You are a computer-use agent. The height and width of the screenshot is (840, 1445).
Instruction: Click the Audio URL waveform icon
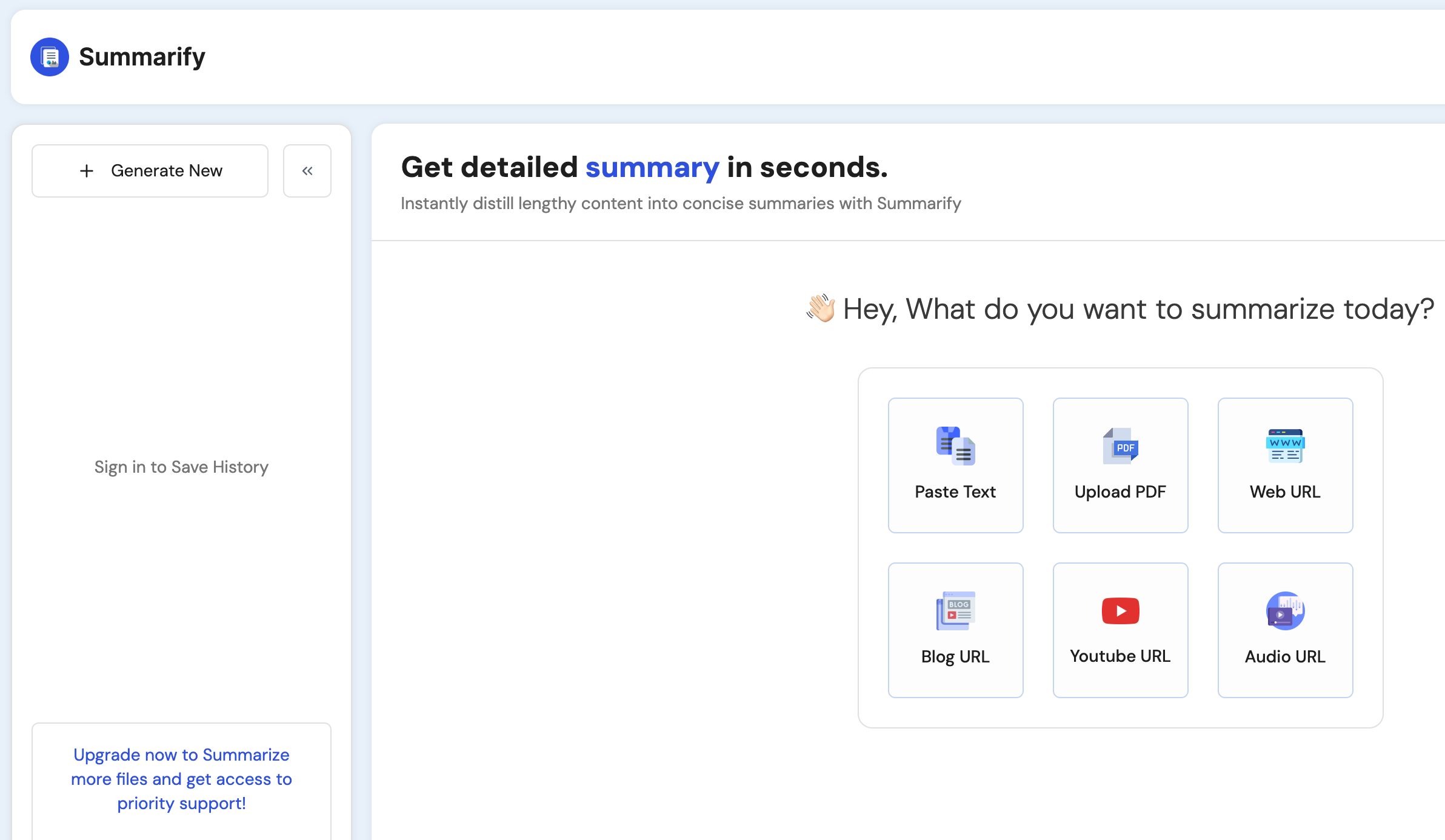(1285, 611)
